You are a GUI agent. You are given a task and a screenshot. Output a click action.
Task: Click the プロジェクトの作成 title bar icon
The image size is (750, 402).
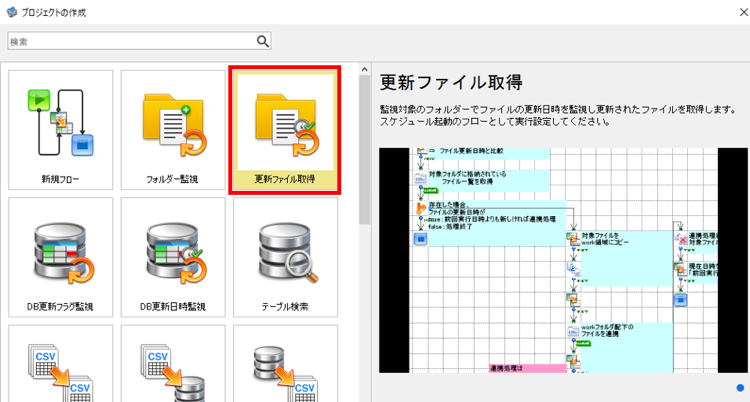(11, 12)
